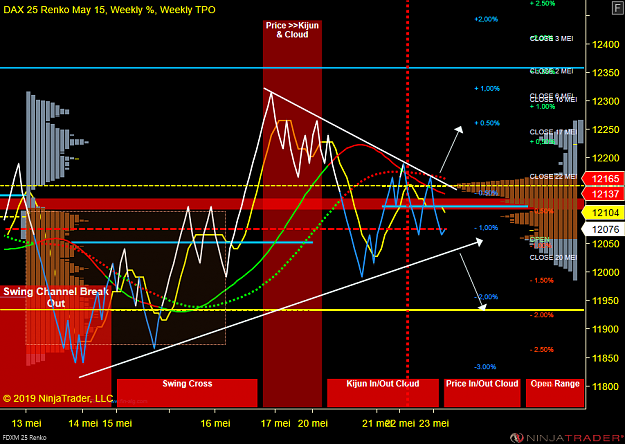The height and width of the screenshot is (444, 625).
Task: Select the green + 2.50% level label
Action: [x=542, y=3]
